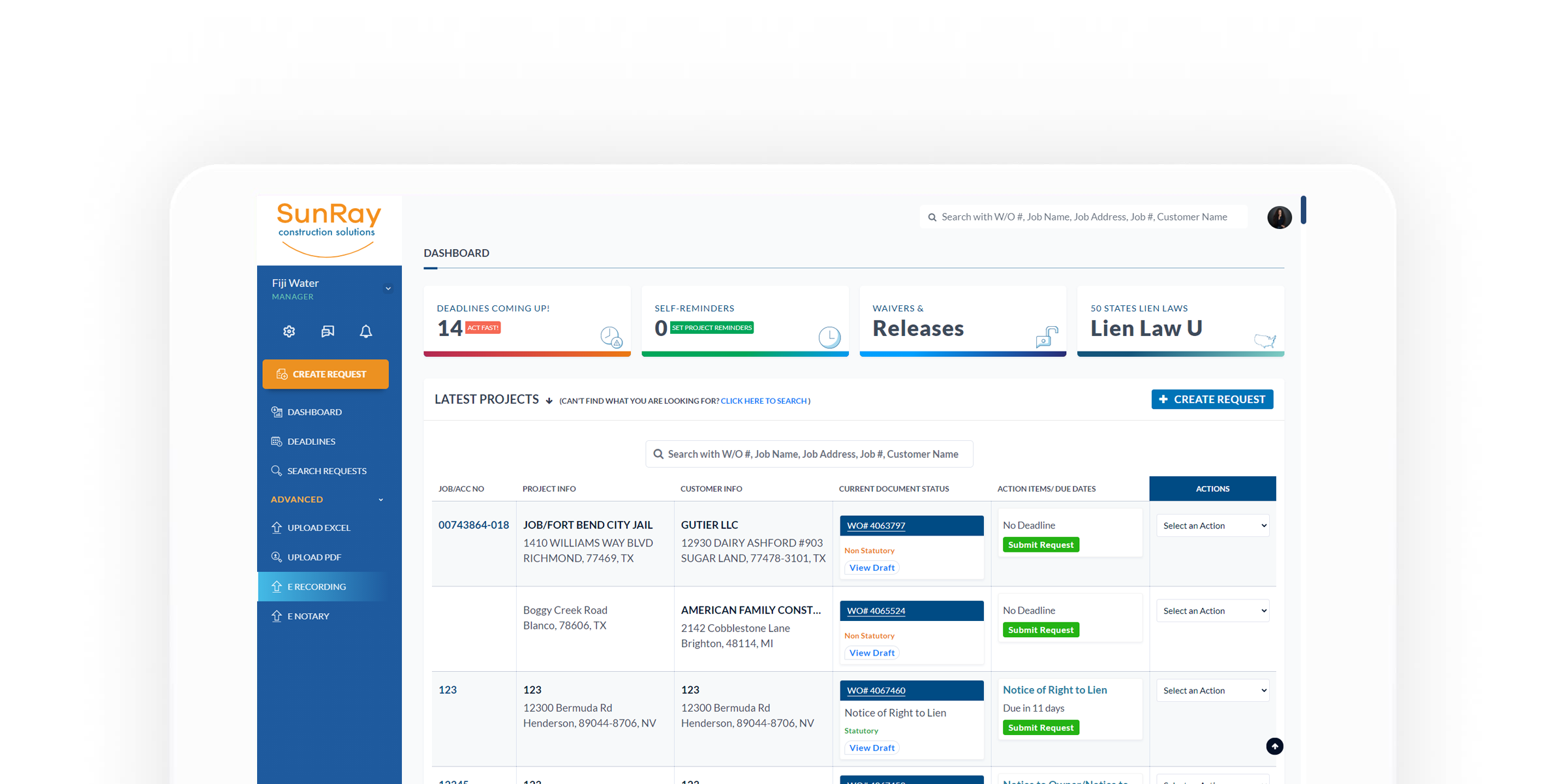
Task: Click the deadline clock icon on the Deadlines card
Action: pyautogui.click(x=611, y=337)
